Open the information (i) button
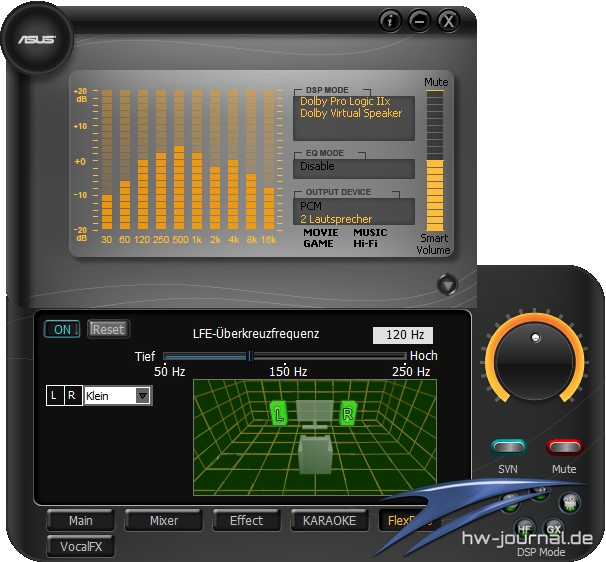Screen dimensions: 606x562 point(390,20)
